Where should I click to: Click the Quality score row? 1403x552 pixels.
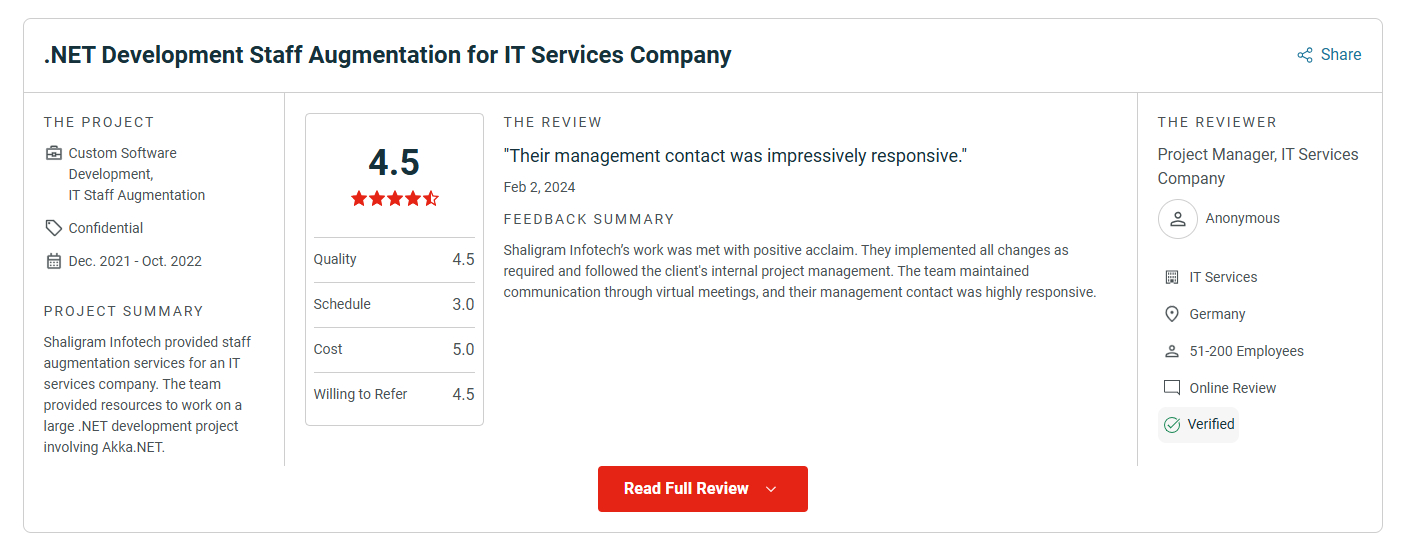[x=394, y=259]
